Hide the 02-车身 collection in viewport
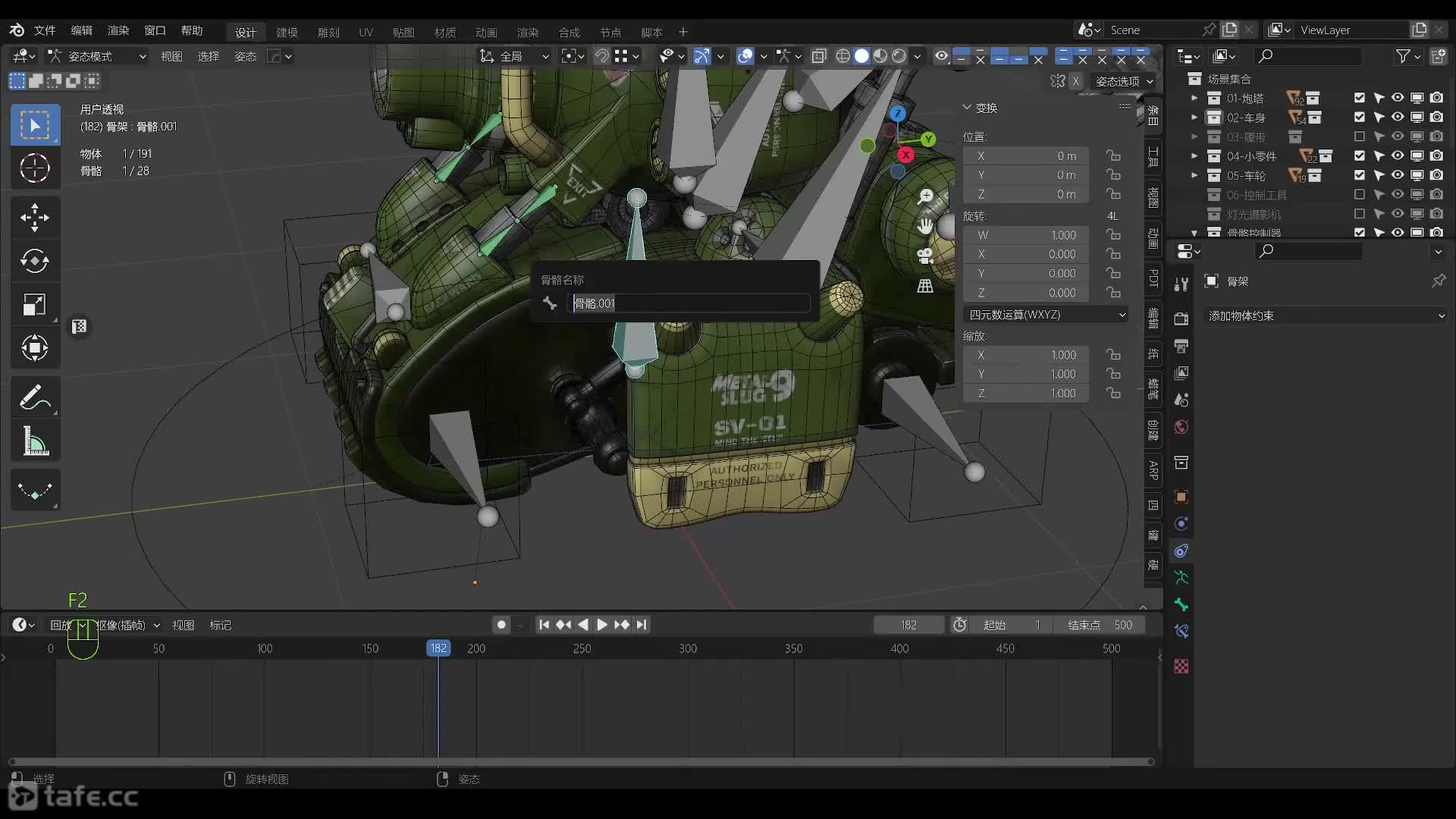This screenshot has width=1456, height=819. pyautogui.click(x=1398, y=118)
